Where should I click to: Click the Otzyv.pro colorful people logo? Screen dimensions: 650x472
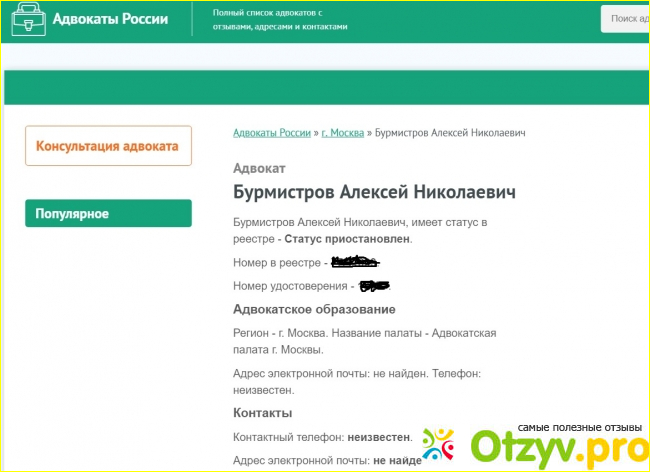(x=441, y=448)
